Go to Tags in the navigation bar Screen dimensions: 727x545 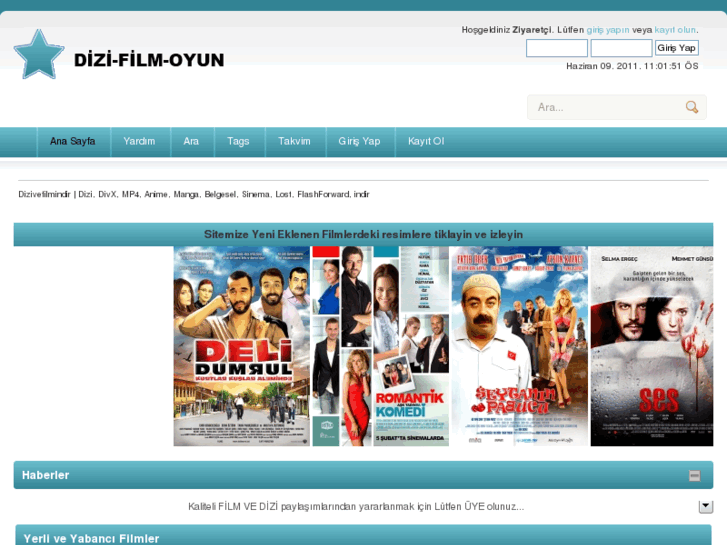click(x=238, y=141)
